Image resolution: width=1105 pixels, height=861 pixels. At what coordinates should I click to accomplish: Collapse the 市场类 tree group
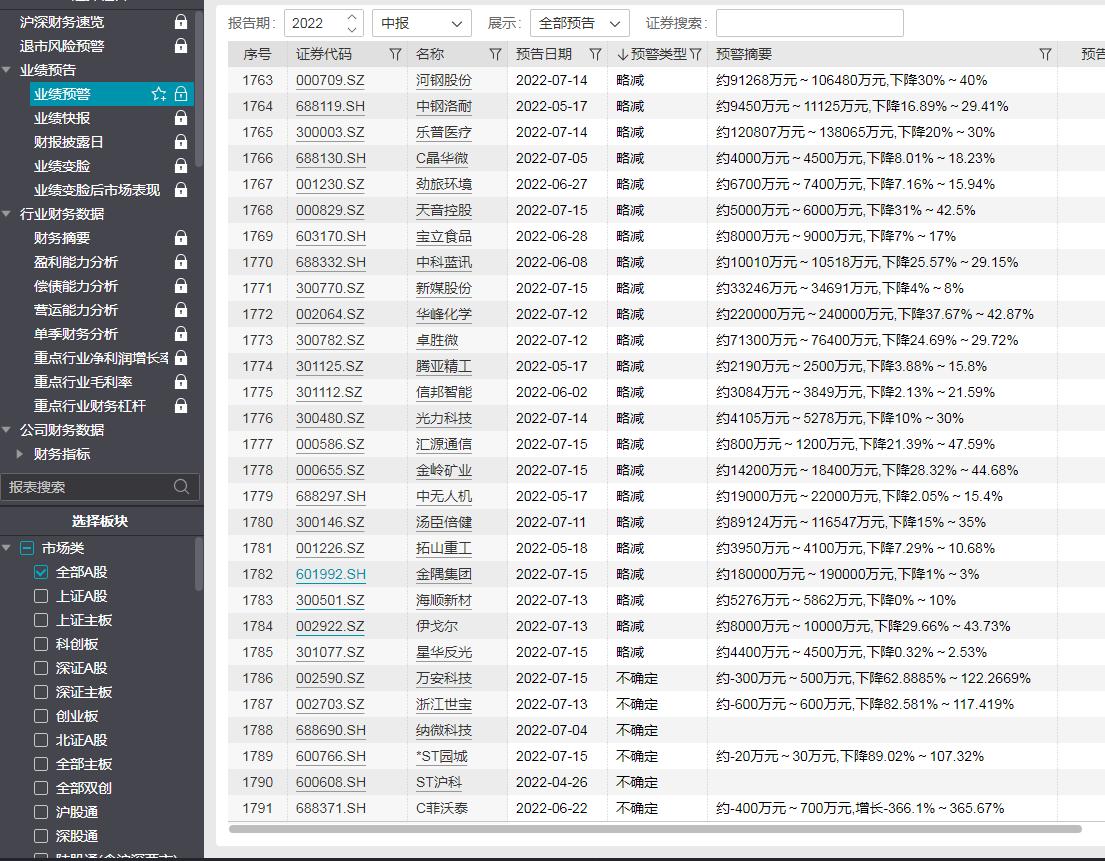pyautogui.click(x=6, y=547)
